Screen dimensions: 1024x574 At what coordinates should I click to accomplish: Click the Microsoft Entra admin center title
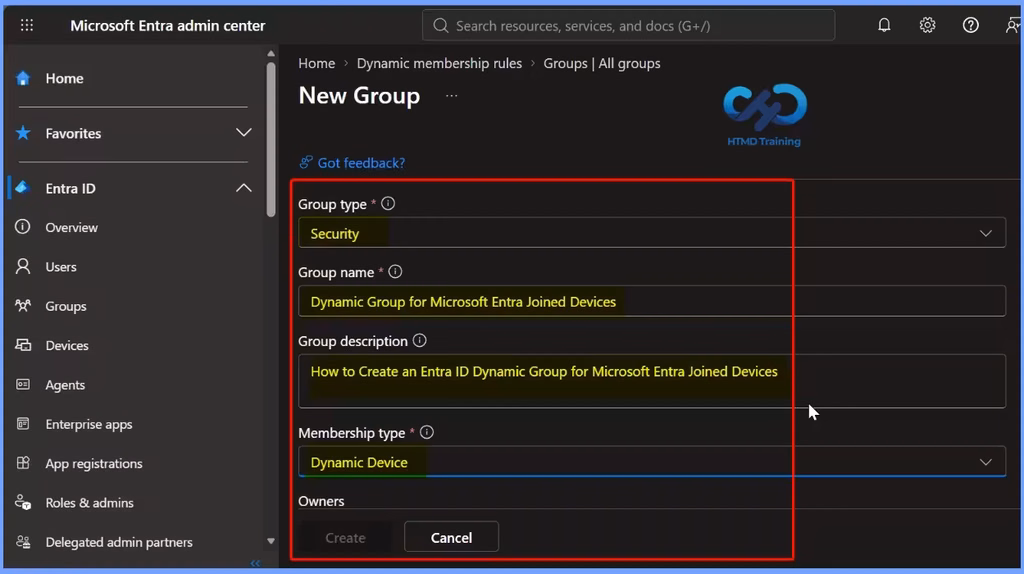pos(168,25)
